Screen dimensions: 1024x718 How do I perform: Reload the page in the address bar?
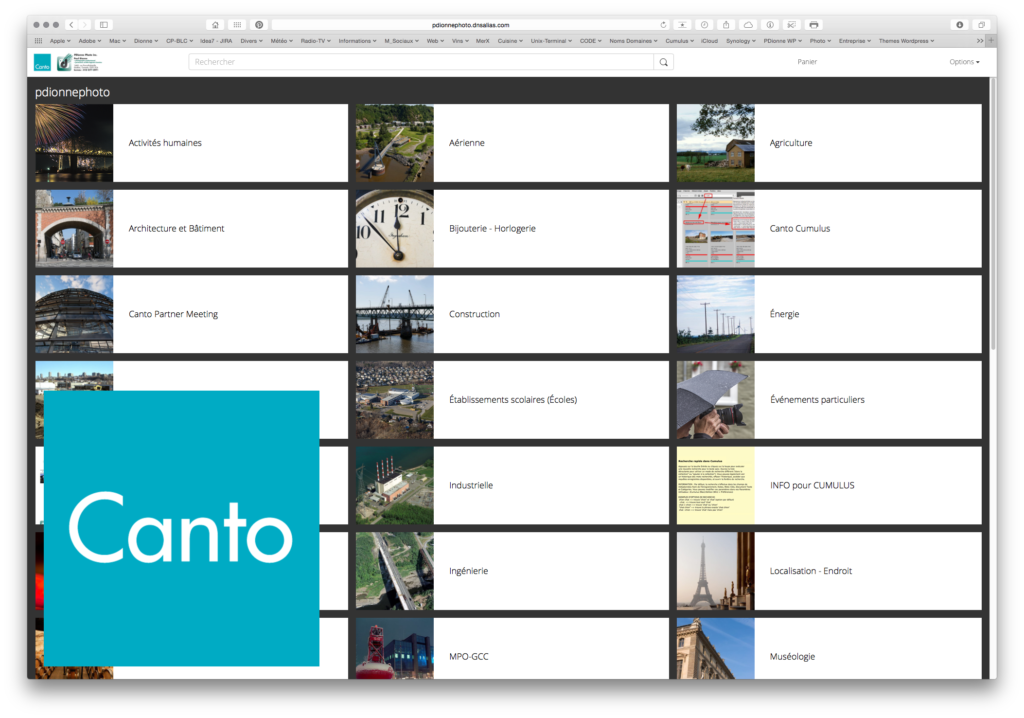(x=664, y=25)
